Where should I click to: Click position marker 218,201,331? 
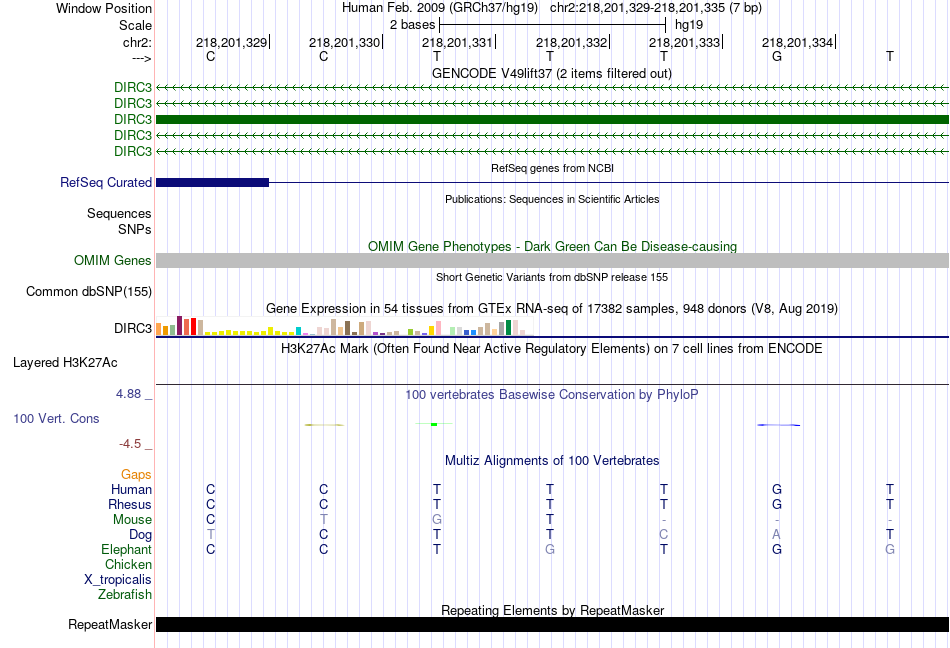(457, 42)
